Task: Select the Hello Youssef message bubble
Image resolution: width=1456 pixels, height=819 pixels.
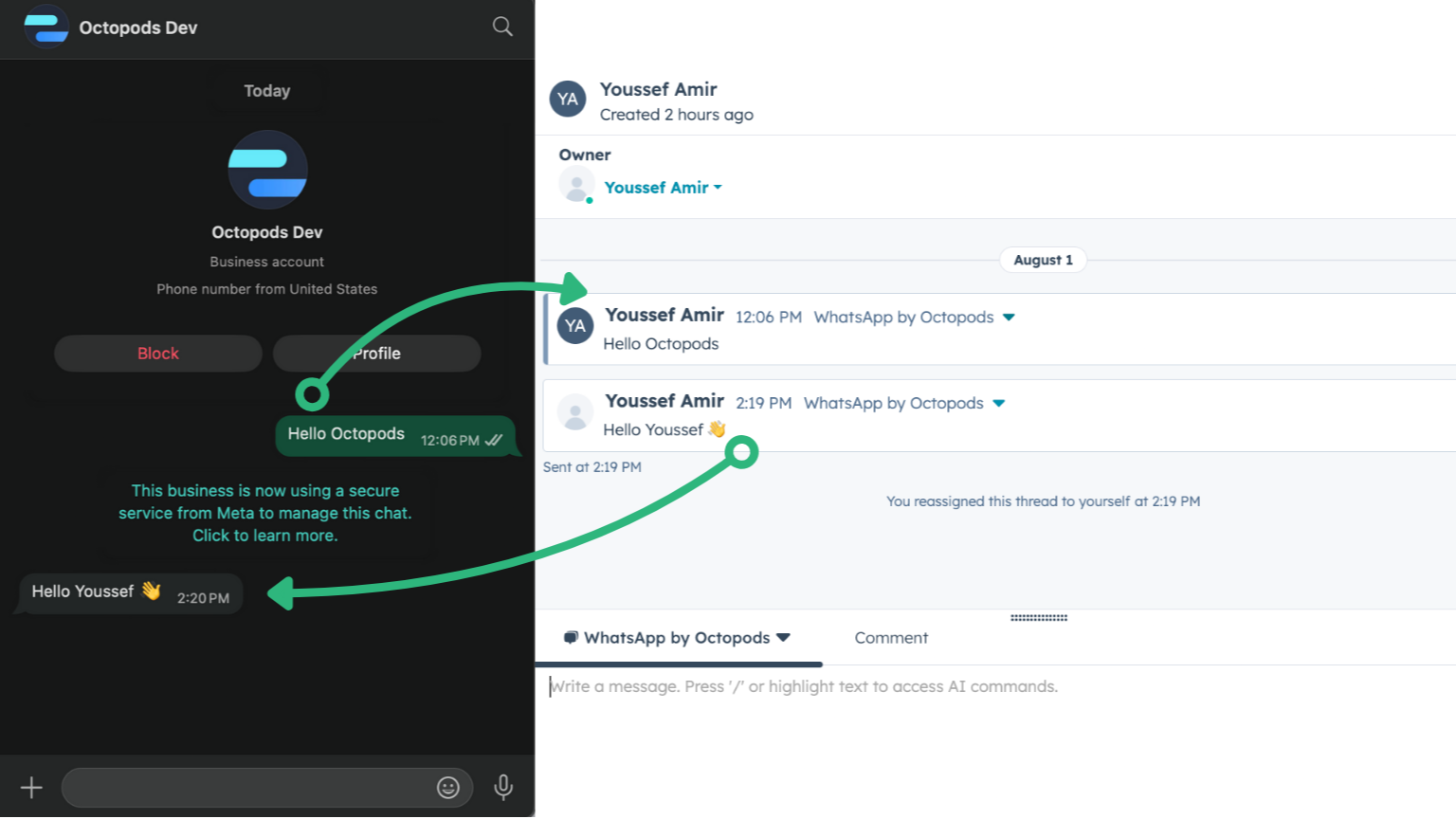Action: click(128, 592)
